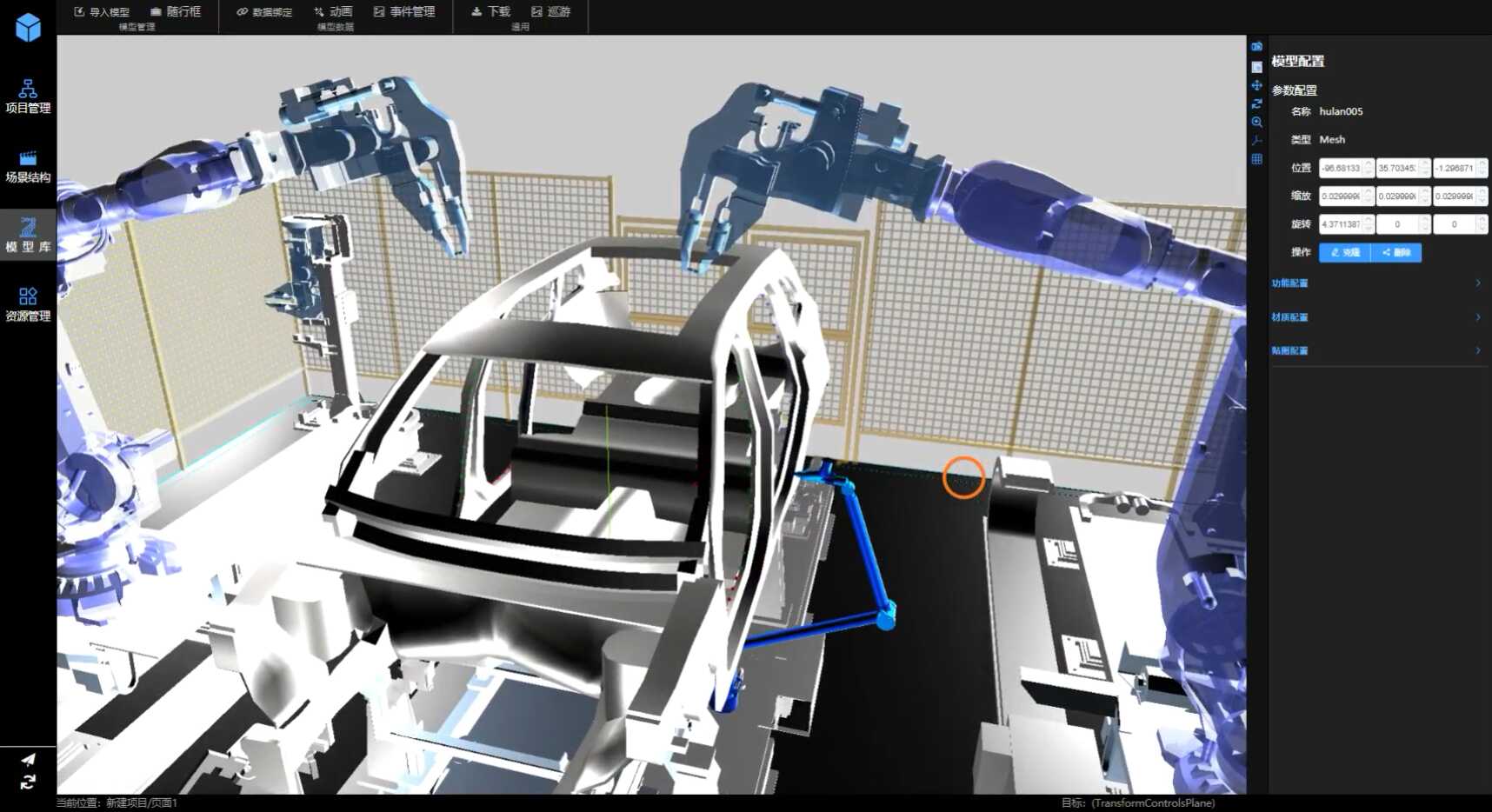Activate the rotate/refresh tool icon
The height and width of the screenshot is (812, 1492).
pos(1256,103)
